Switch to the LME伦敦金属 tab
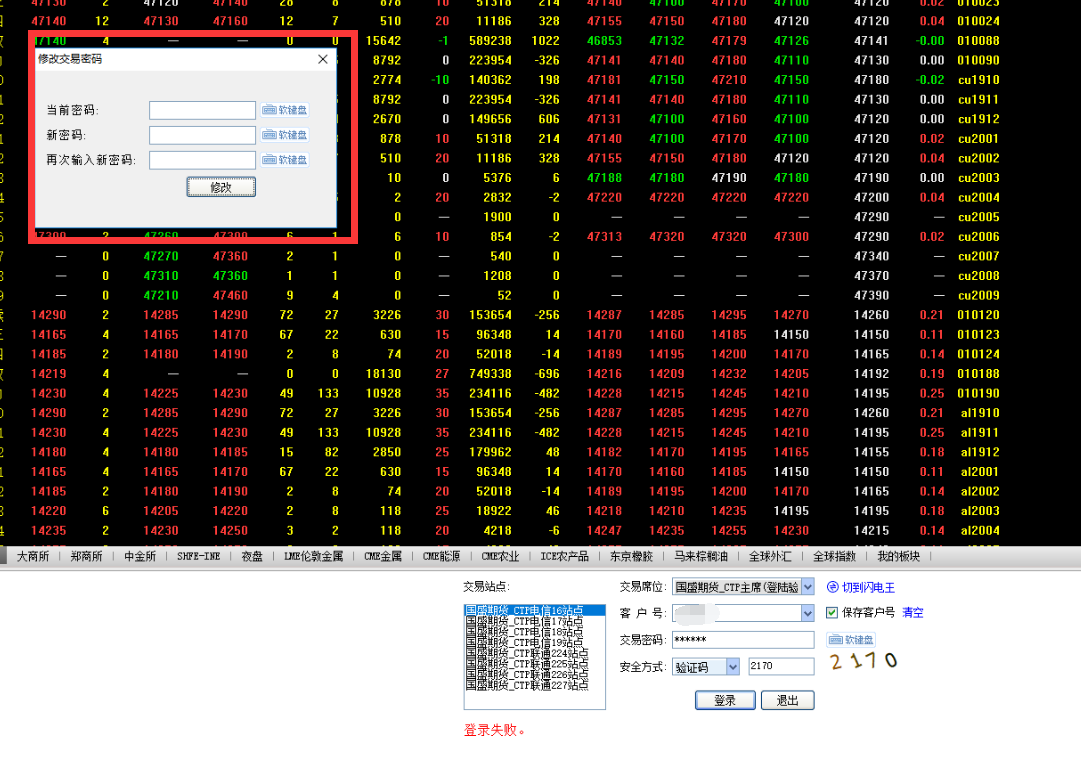 tap(313, 557)
